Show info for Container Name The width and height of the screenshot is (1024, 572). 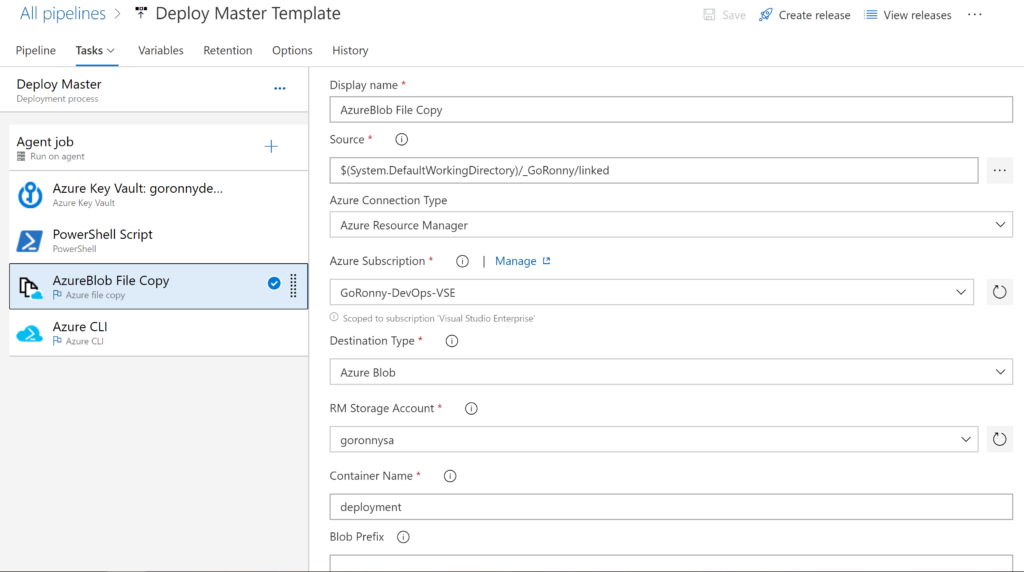[x=450, y=476]
